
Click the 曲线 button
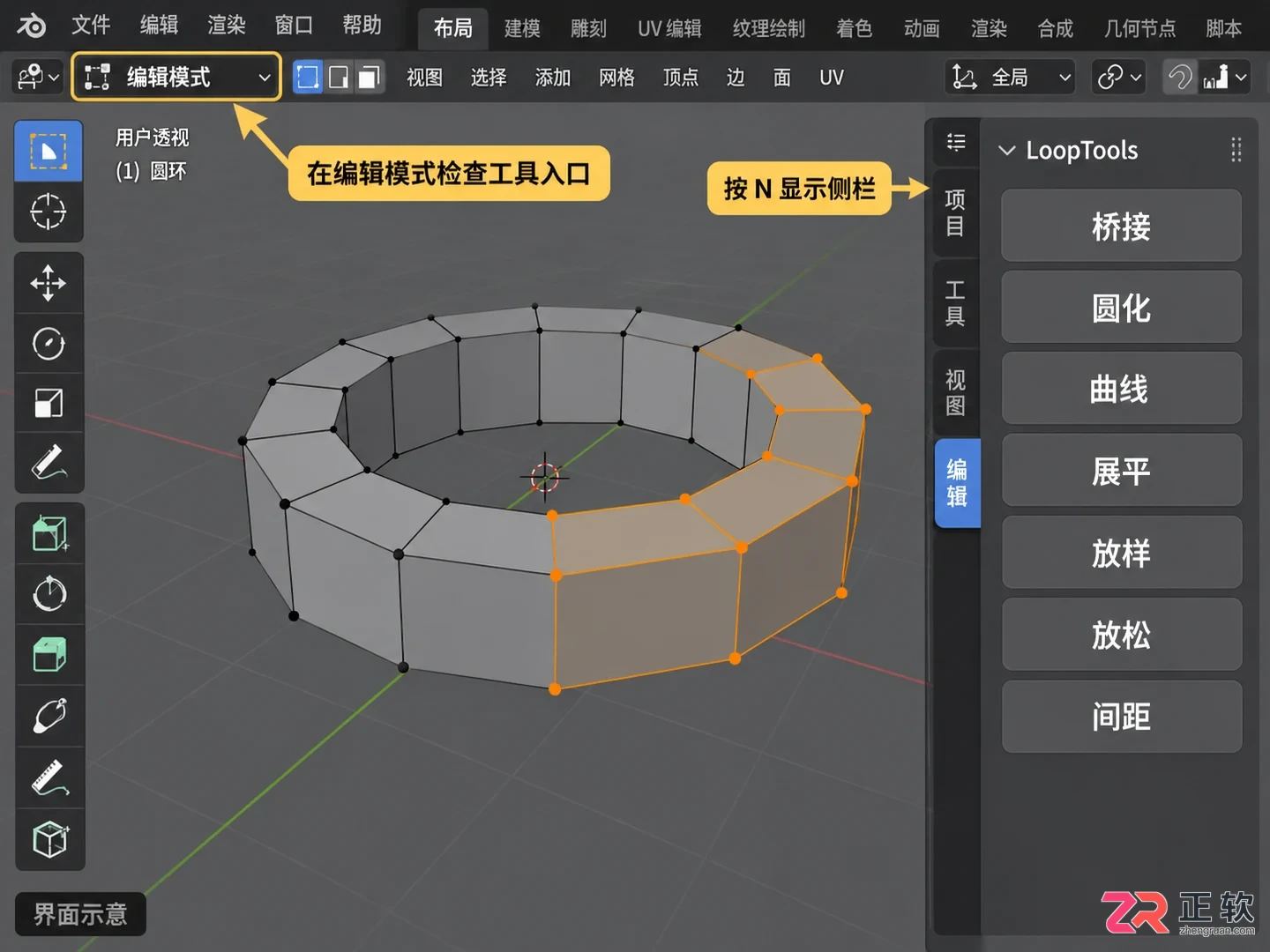tap(1121, 389)
